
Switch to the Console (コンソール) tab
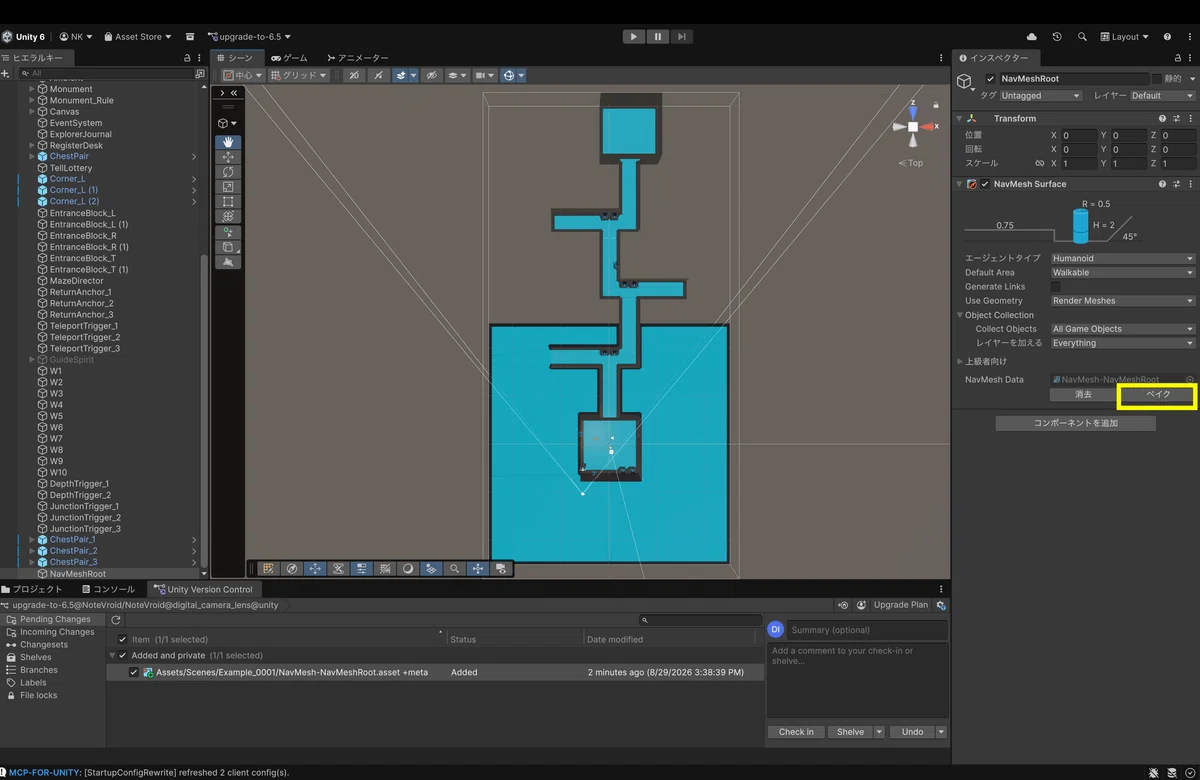pyautogui.click(x=108, y=590)
